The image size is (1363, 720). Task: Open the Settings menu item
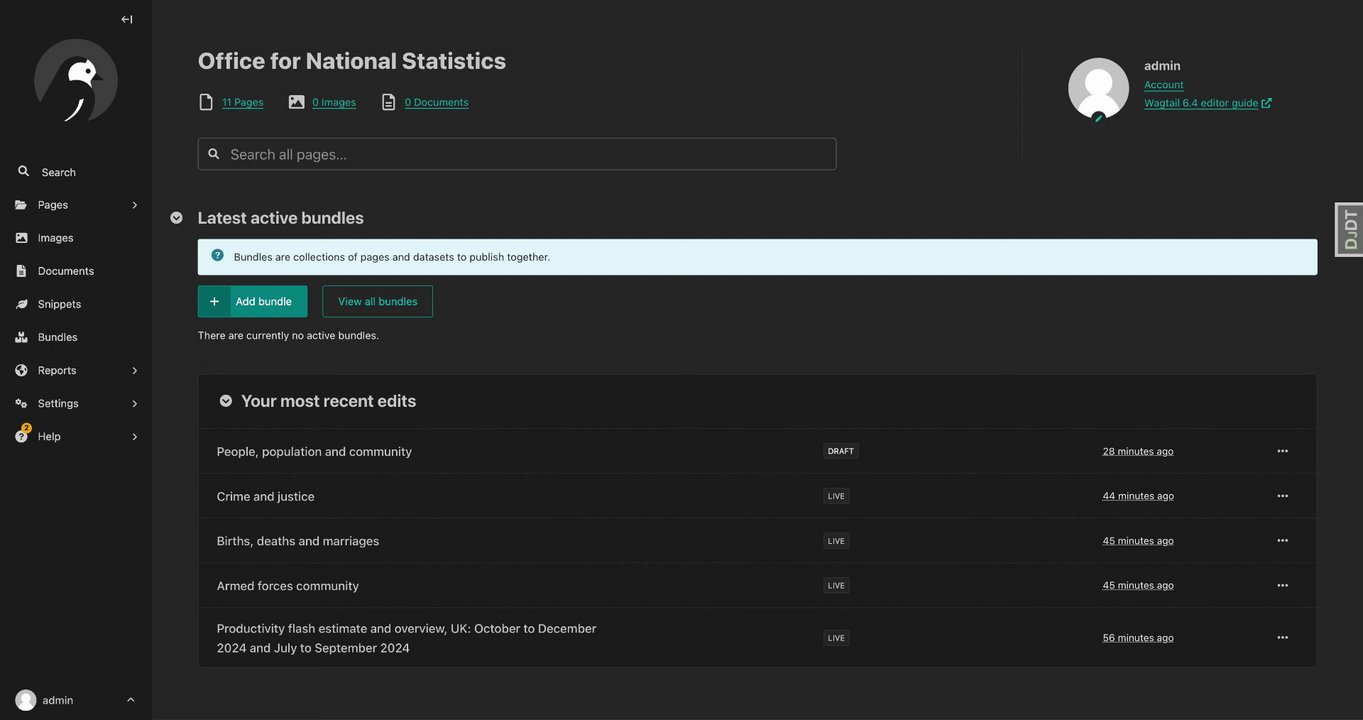(58, 403)
